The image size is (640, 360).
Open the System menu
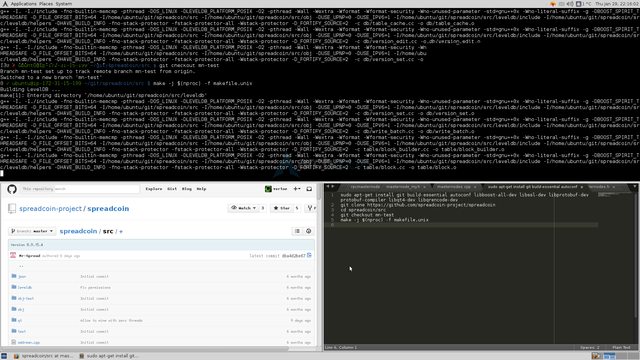tap(64, 4)
